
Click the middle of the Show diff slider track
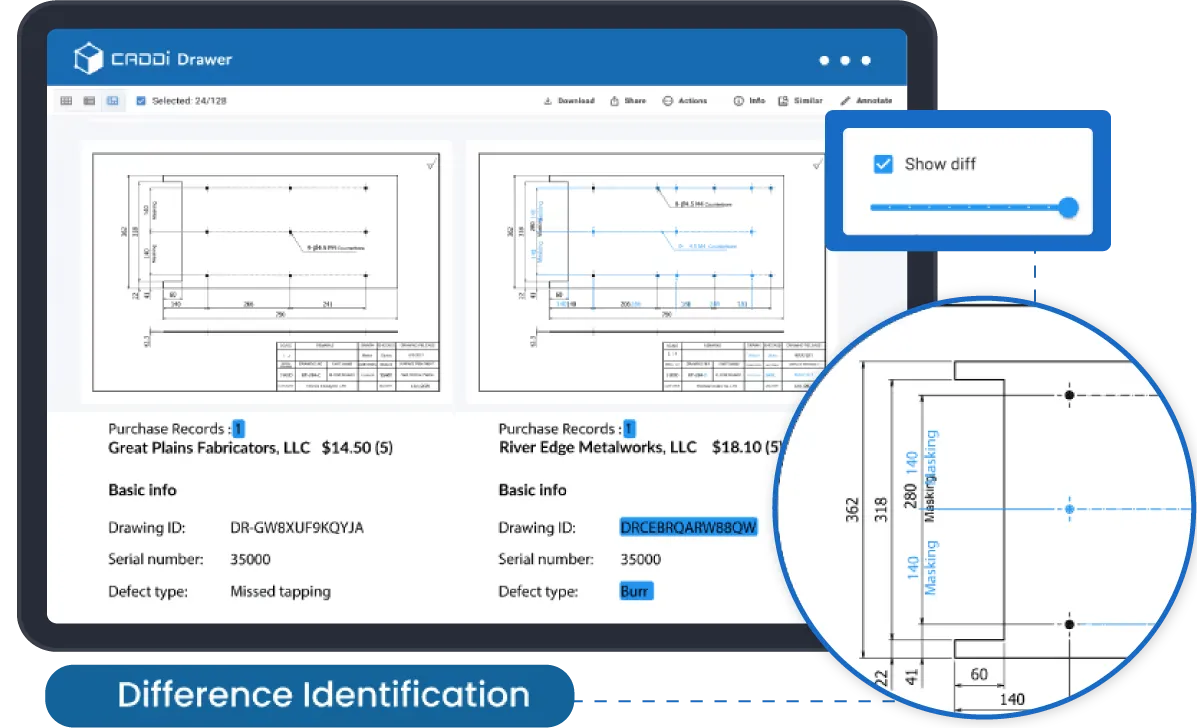pyautogui.click(x=969, y=207)
